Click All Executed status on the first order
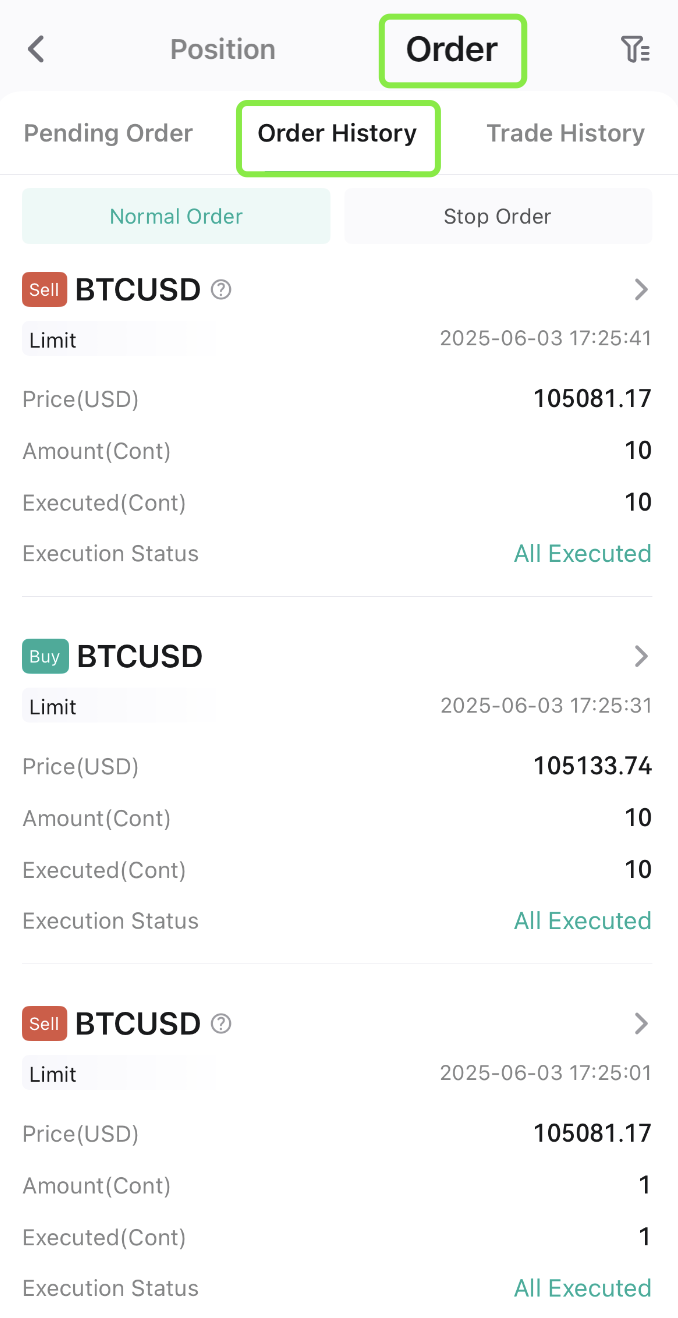This screenshot has width=678, height=1318. [x=582, y=553]
